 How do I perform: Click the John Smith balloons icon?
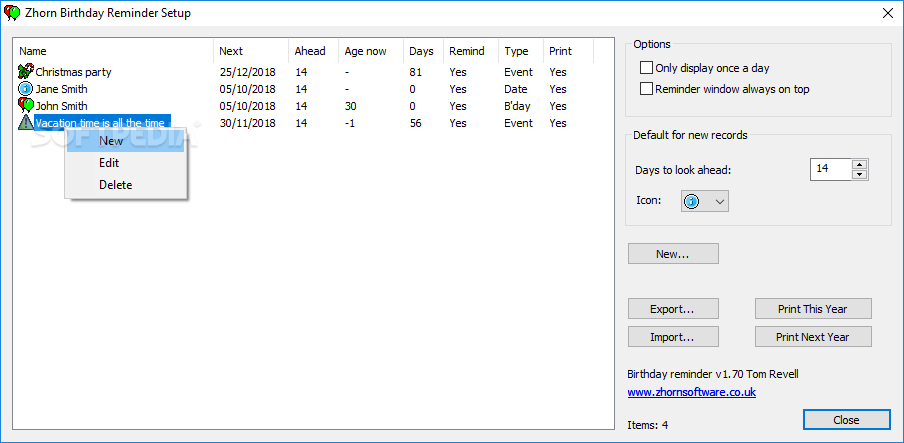coord(26,106)
